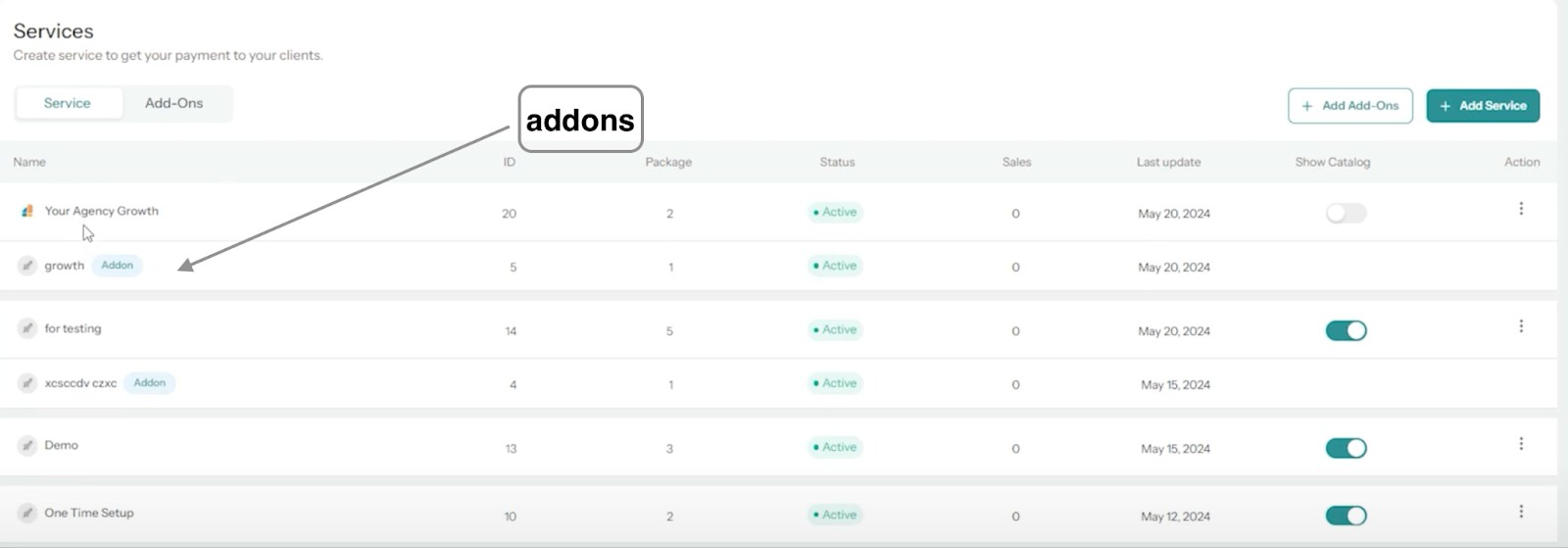Open the three-dot action menu for Demo
Viewport: 1568px width, 548px height.
pyautogui.click(x=1521, y=444)
